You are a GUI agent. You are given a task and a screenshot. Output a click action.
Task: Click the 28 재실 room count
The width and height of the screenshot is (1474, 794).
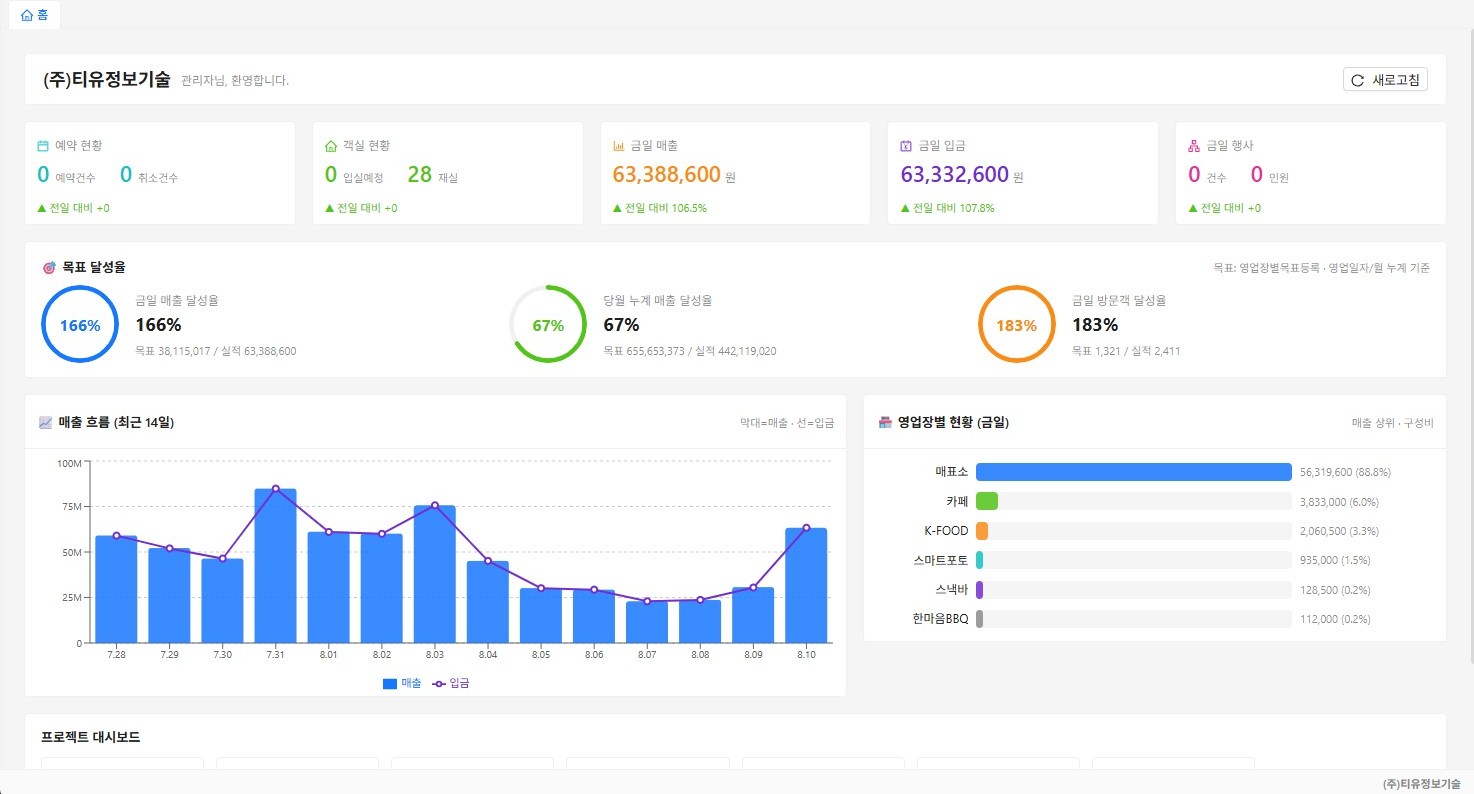(420, 175)
